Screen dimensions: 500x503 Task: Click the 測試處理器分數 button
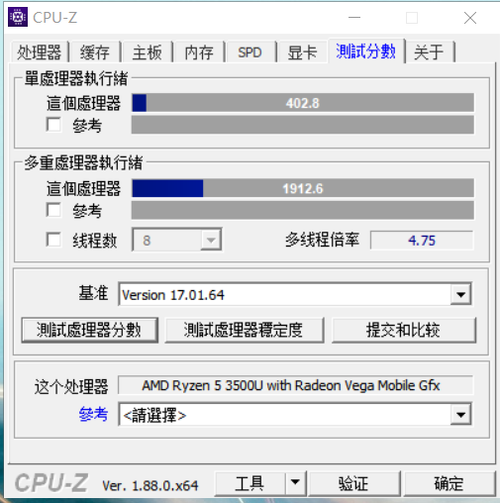click(90, 330)
